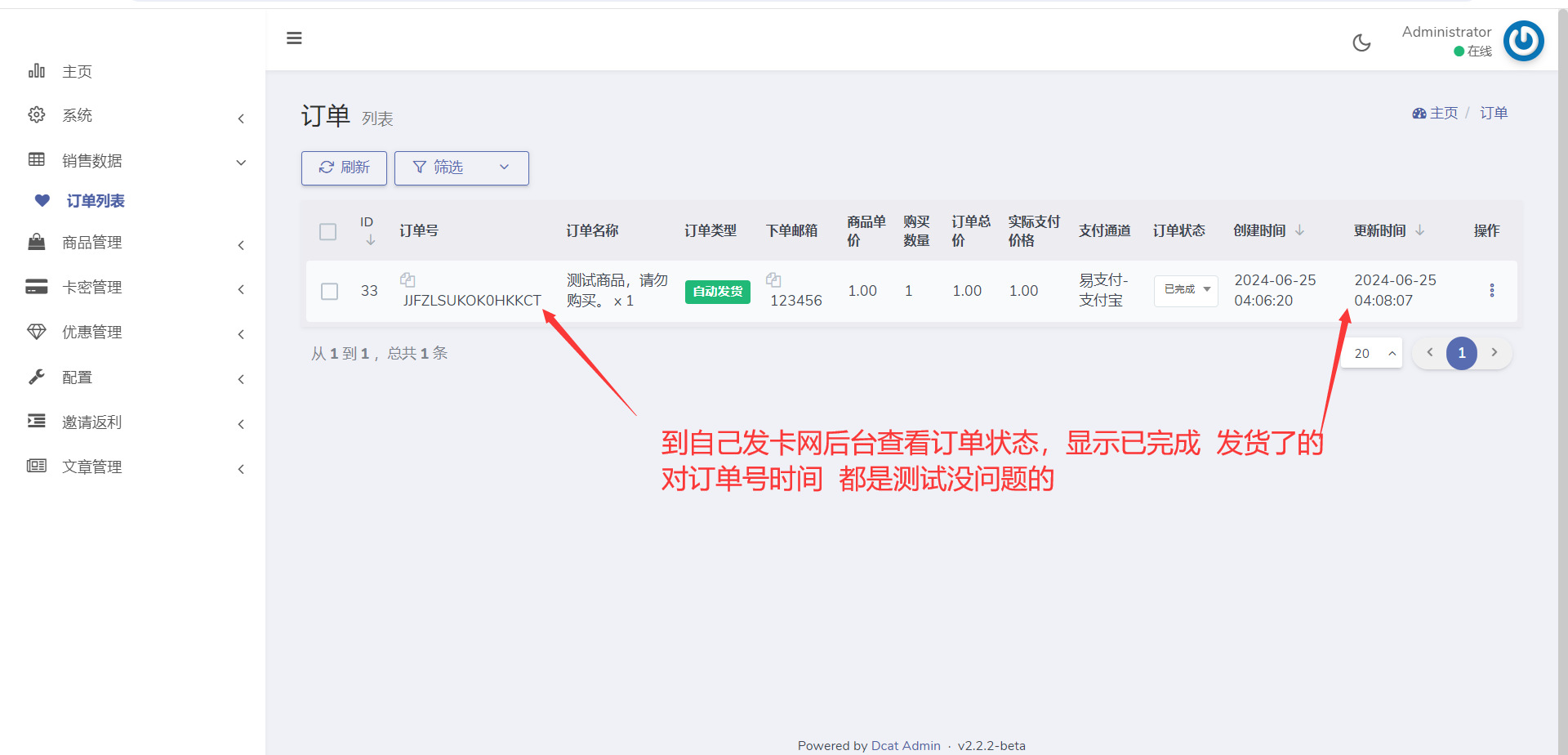Open the Administrator avatar menu
The height and width of the screenshot is (755, 1568).
[x=1524, y=41]
